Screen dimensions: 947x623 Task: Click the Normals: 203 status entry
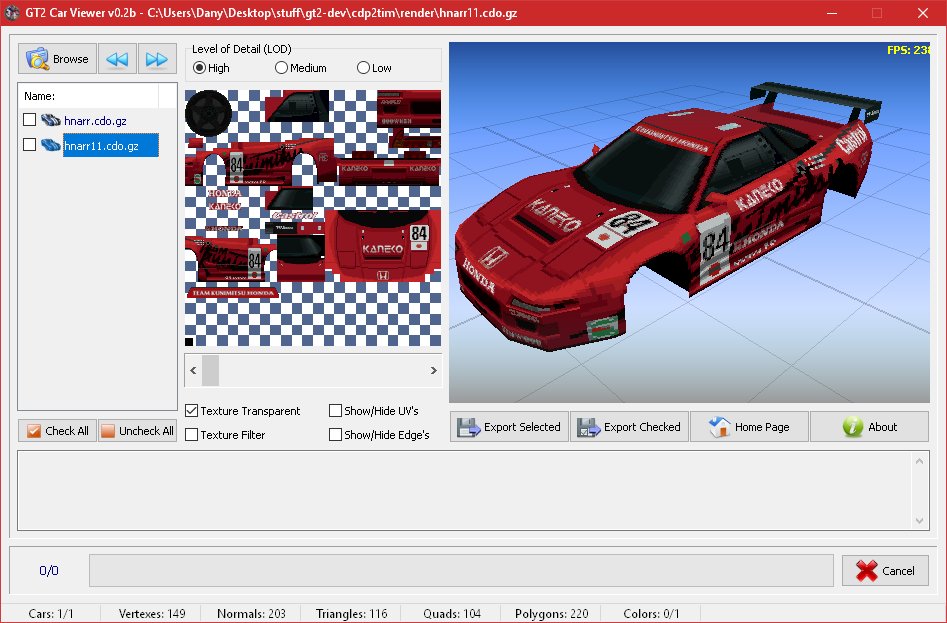pos(251,613)
